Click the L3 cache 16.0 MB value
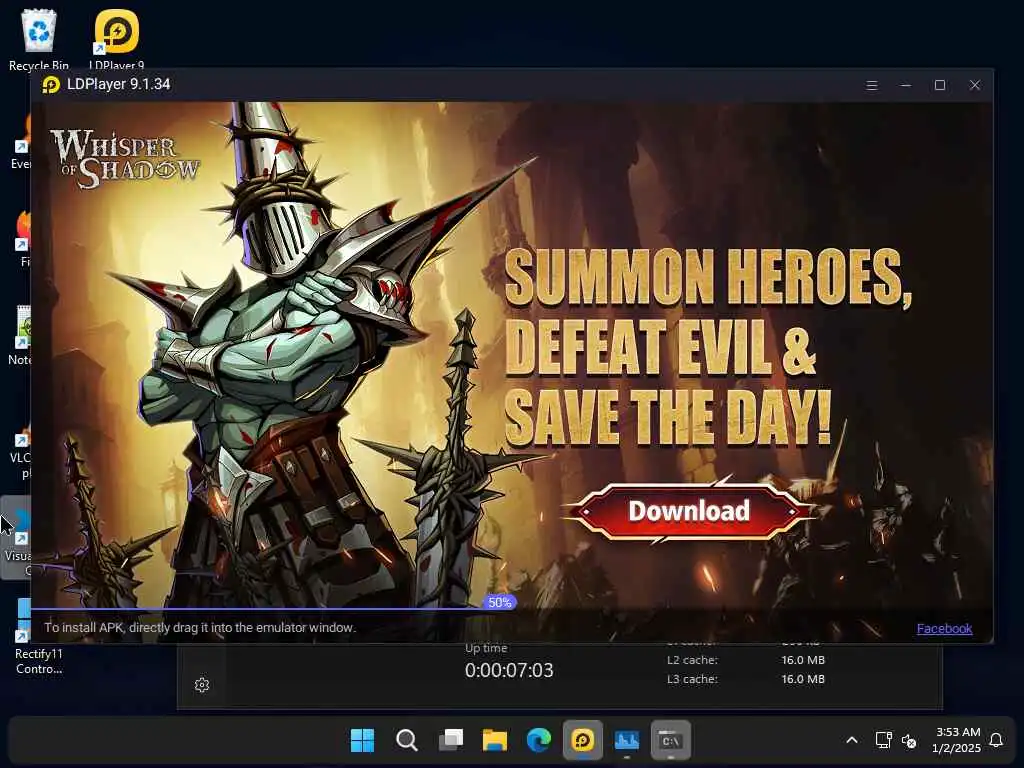This screenshot has width=1024, height=768. point(803,679)
